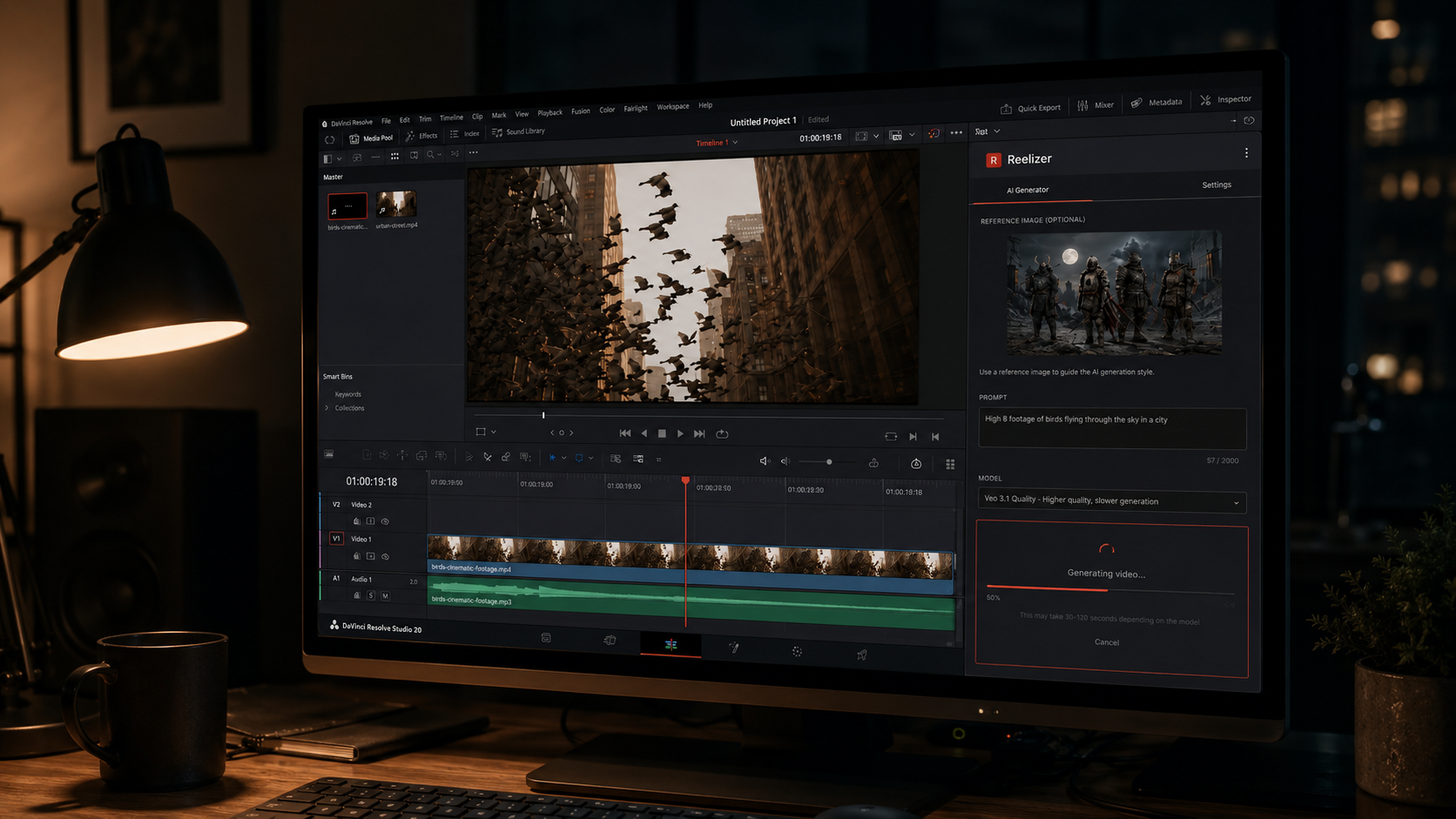The height and width of the screenshot is (819, 1456).
Task: Open the Index panel
Action: pos(465,134)
